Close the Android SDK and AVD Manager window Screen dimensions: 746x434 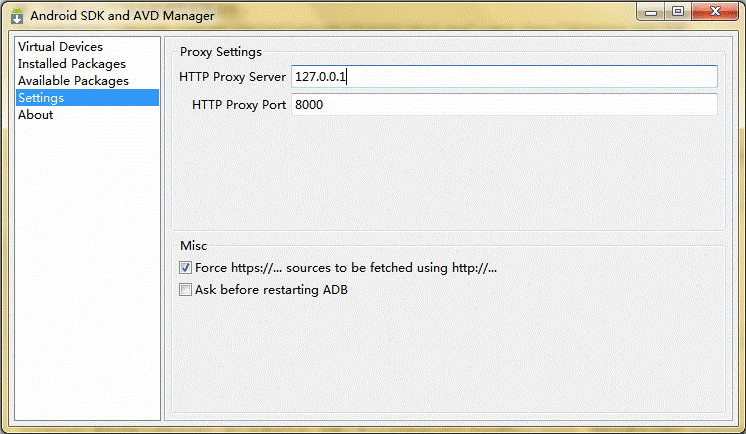[715, 11]
